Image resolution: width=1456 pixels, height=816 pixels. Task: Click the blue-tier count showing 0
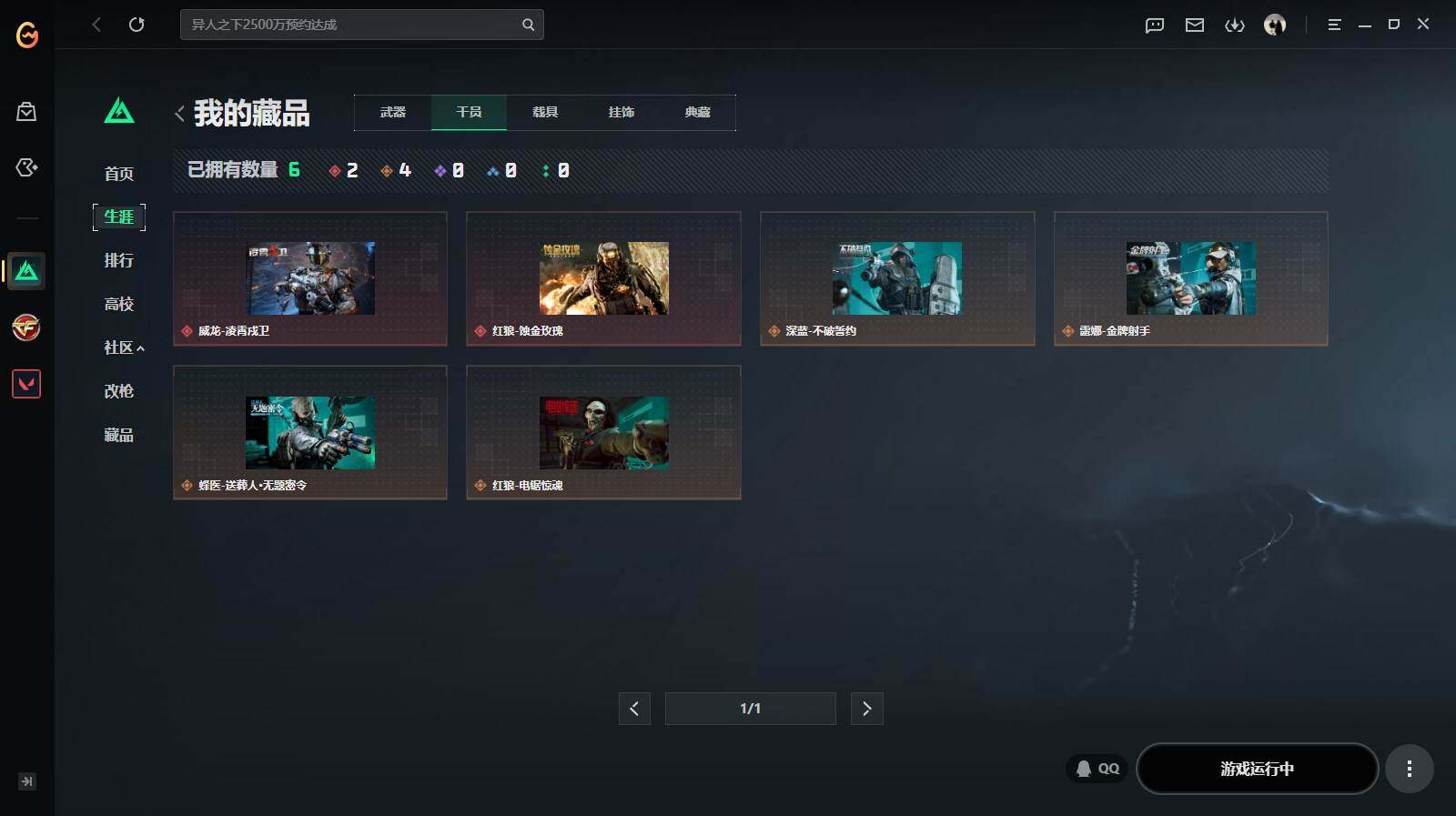pyautogui.click(x=501, y=171)
